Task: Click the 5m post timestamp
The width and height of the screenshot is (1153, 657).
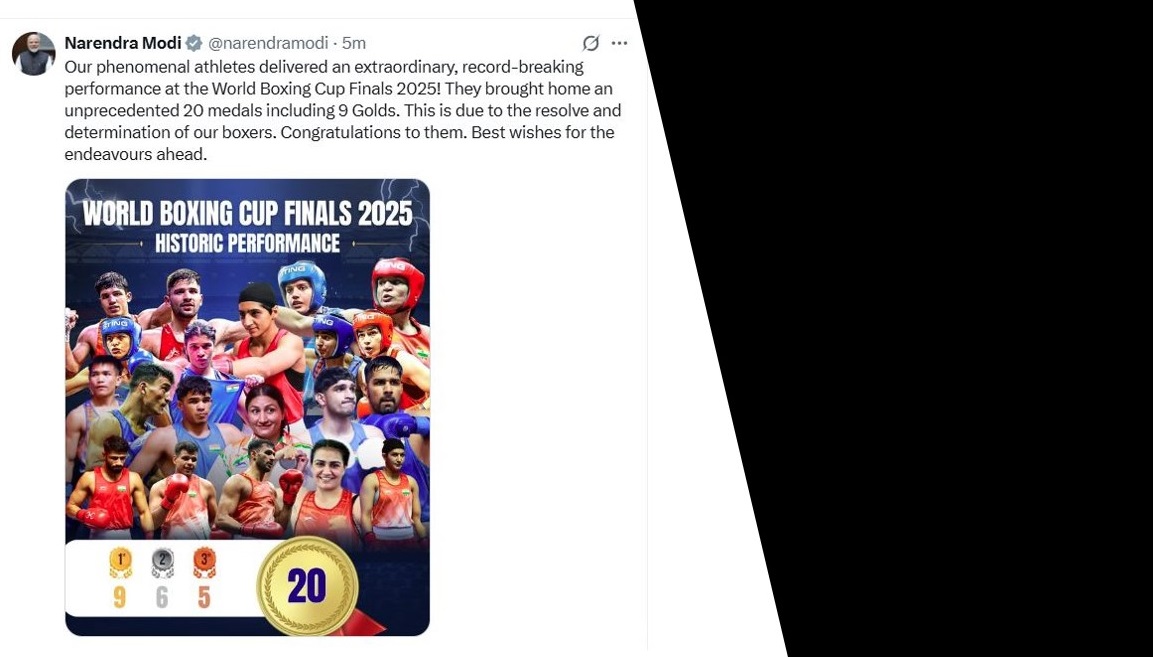Action: 354,43
